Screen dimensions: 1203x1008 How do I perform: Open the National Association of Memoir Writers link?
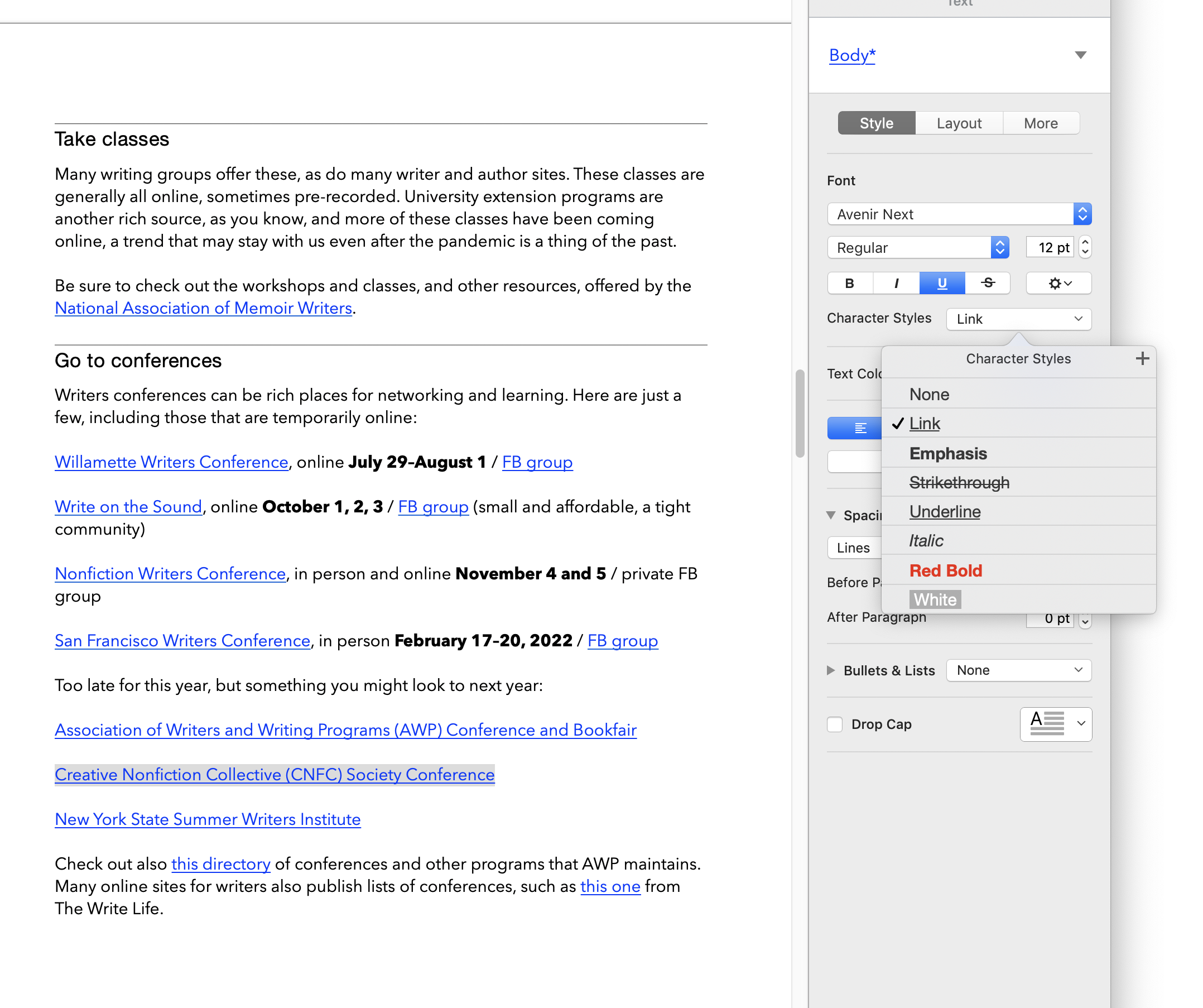(x=203, y=308)
